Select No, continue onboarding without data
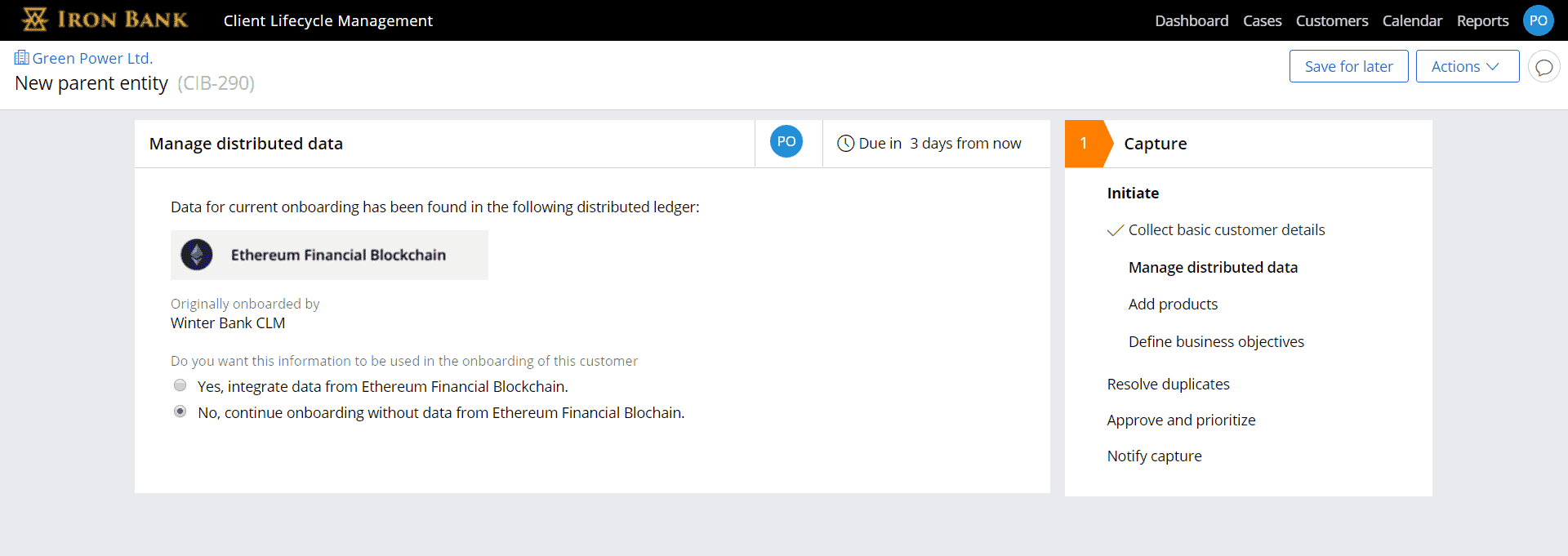This screenshot has height=556, width=1568. 180,411
